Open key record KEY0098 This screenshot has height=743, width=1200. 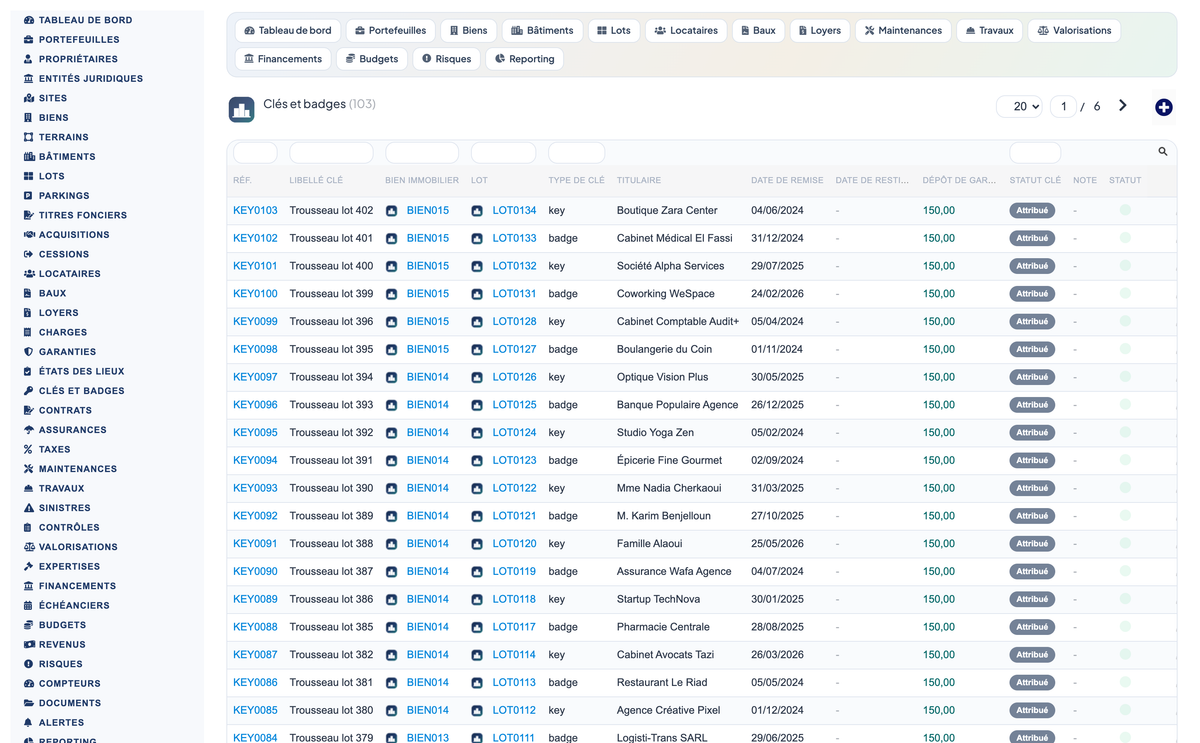click(x=255, y=350)
